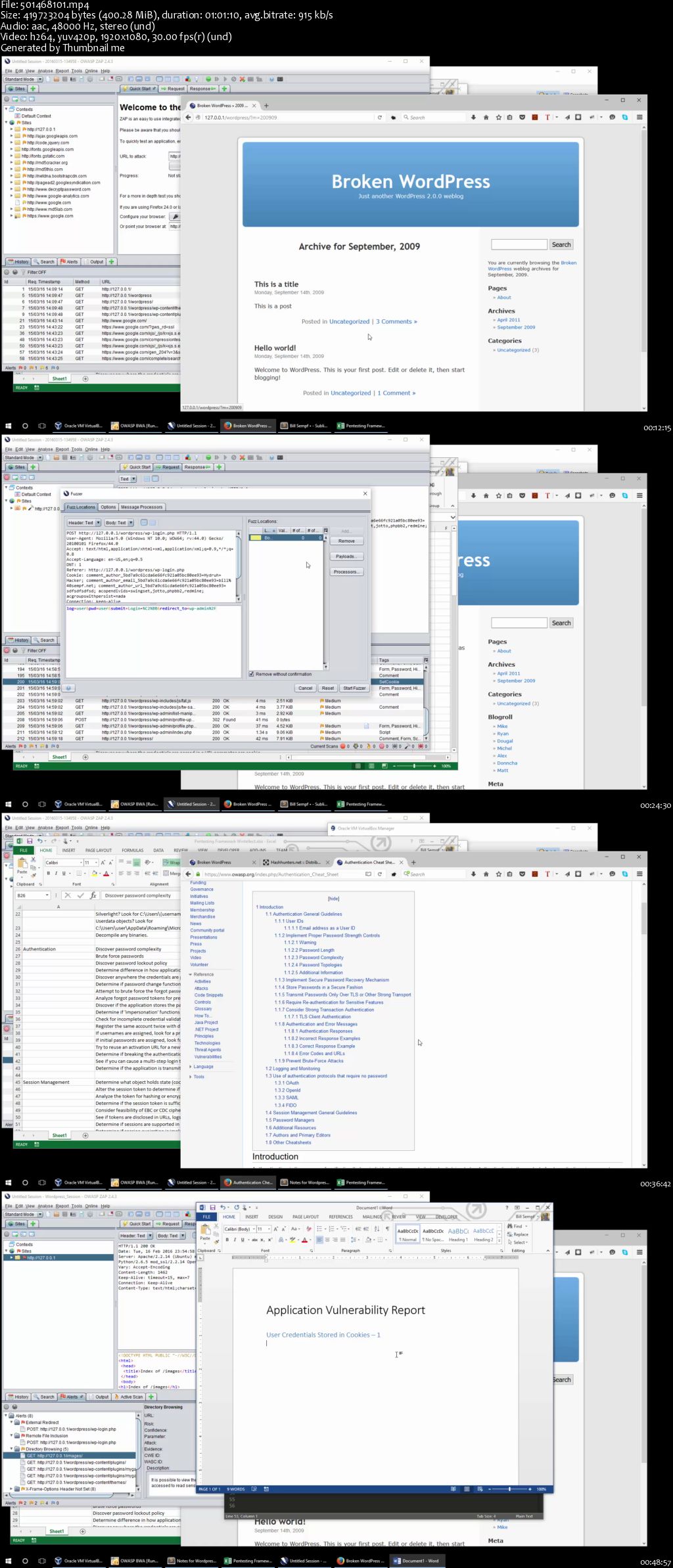Toggle Italic in Excel ribbon Font group

(56, 873)
